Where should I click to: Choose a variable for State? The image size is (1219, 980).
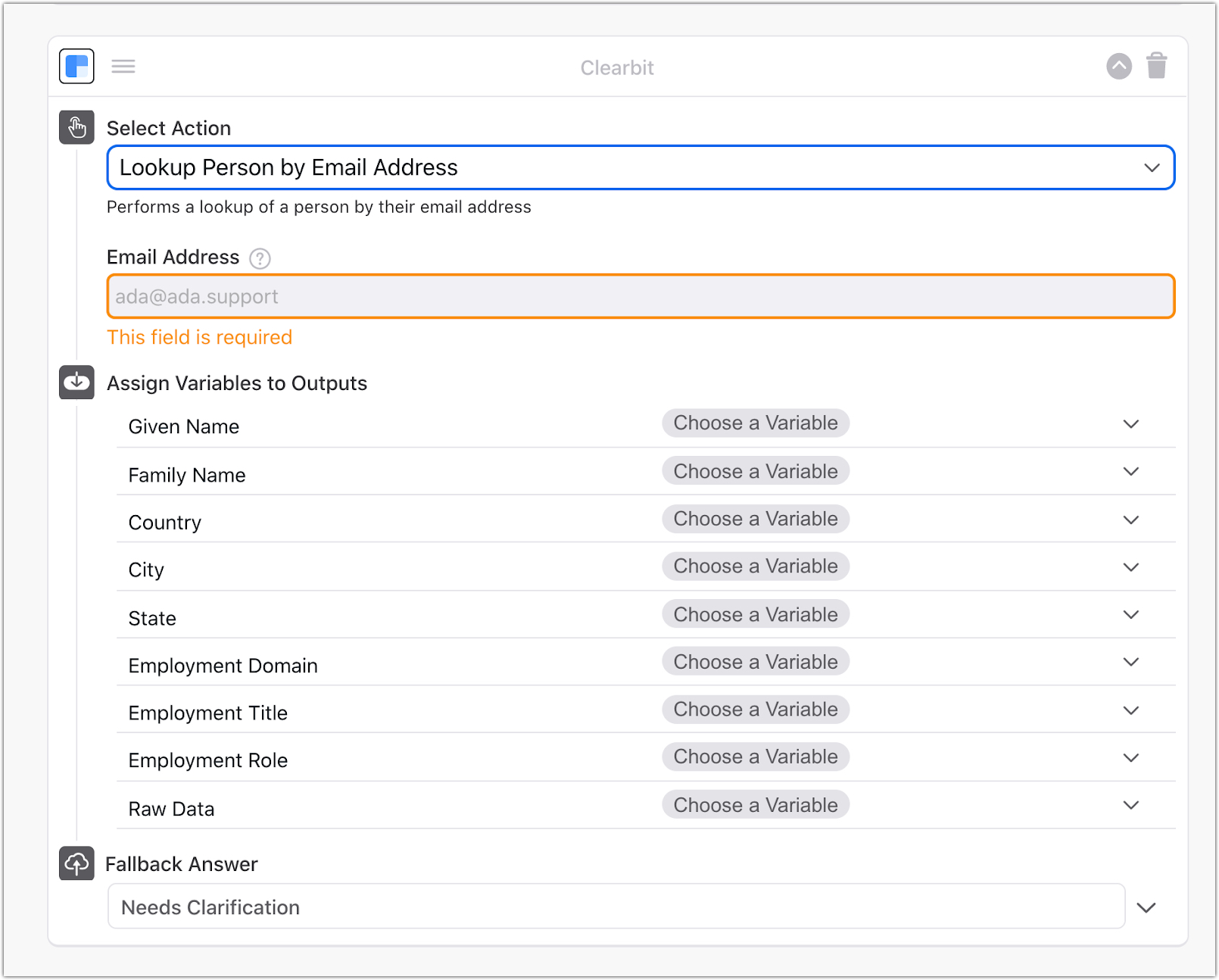pos(755,614)
